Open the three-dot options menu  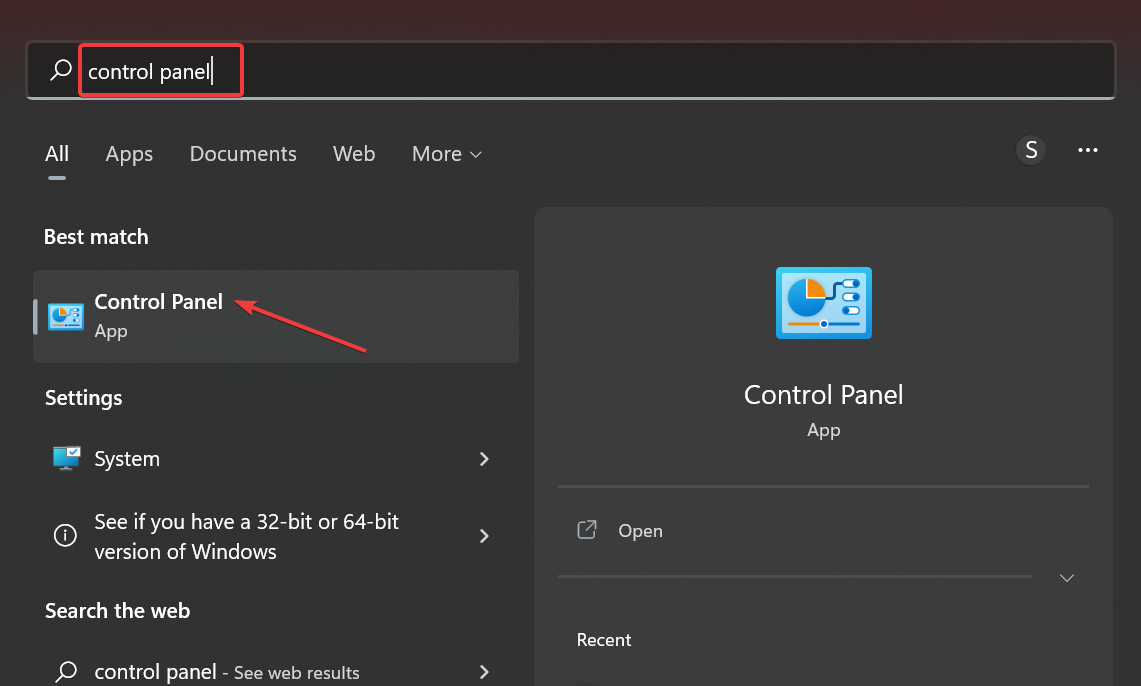(x=1087, y=150)
